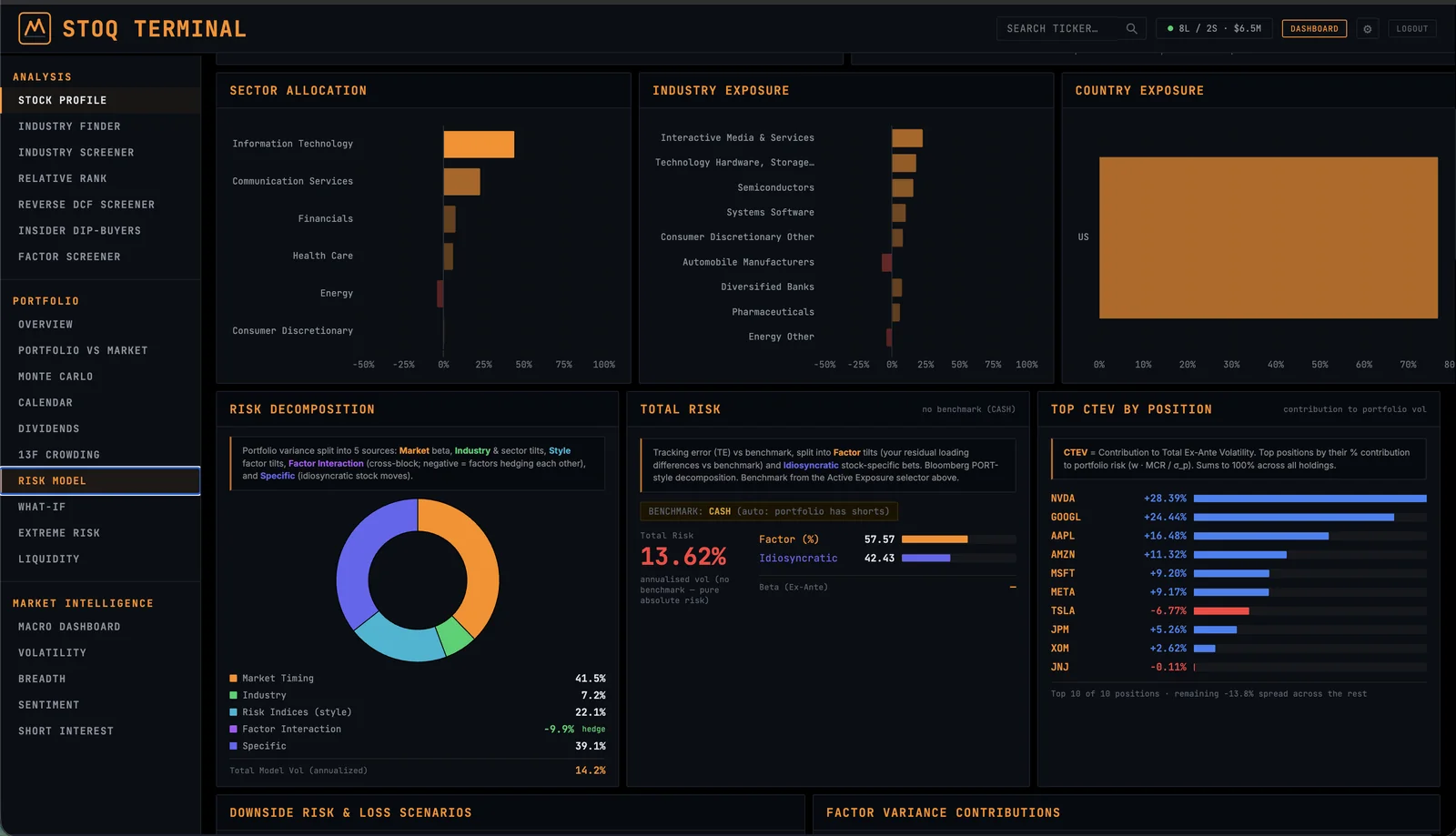Open the settings gear icon
This screenshot has height=836, width=1456.
pos(1367,29)
